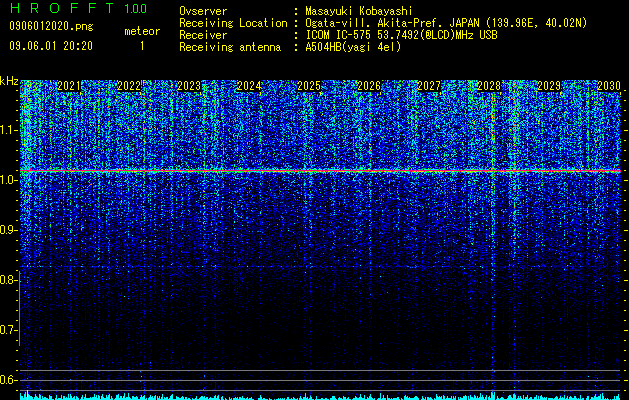629x400 pixels.
Task: Click the 2022 time marker
Action: pos(129,86)
